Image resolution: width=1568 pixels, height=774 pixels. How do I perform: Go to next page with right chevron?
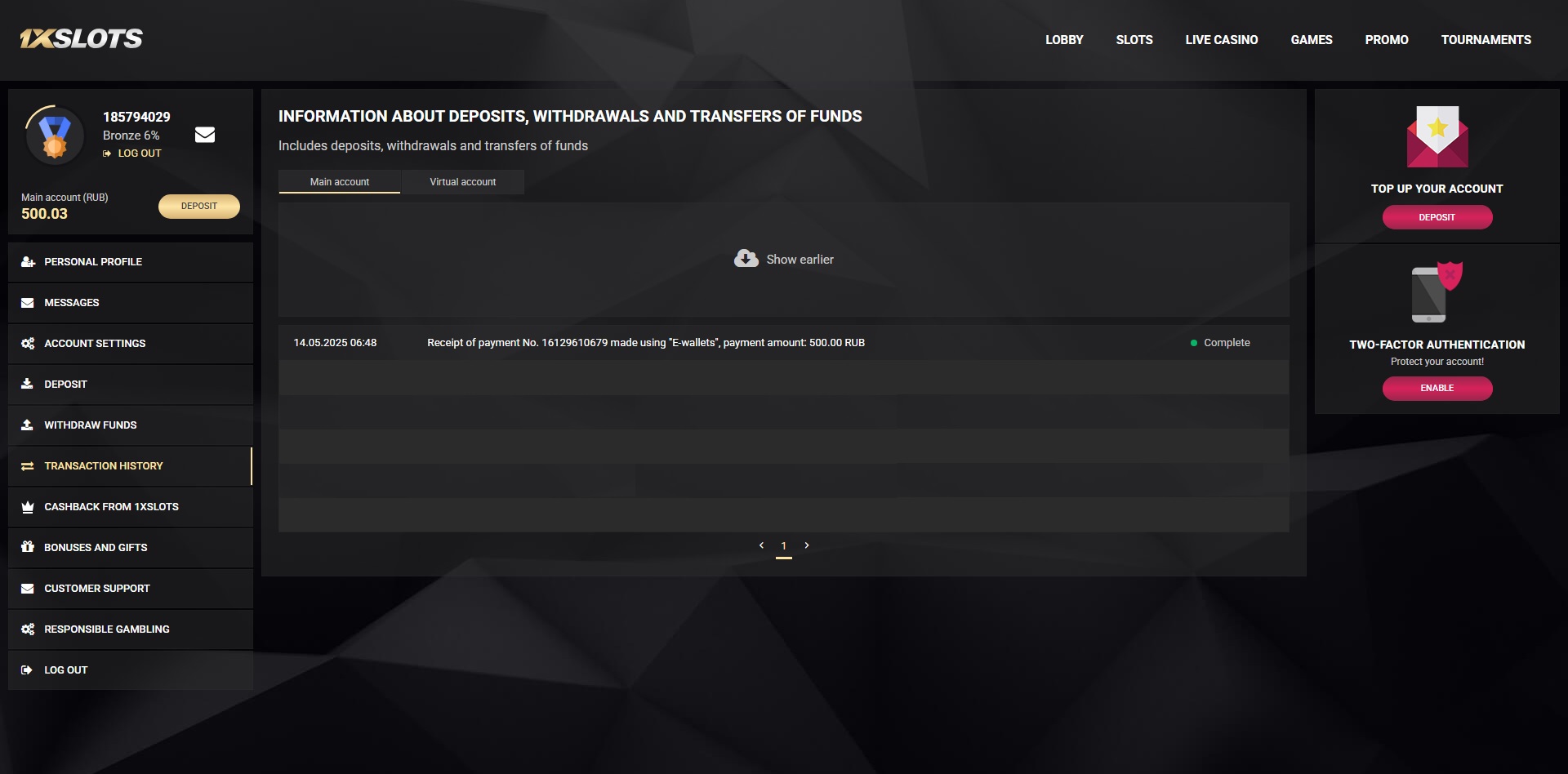807,545
